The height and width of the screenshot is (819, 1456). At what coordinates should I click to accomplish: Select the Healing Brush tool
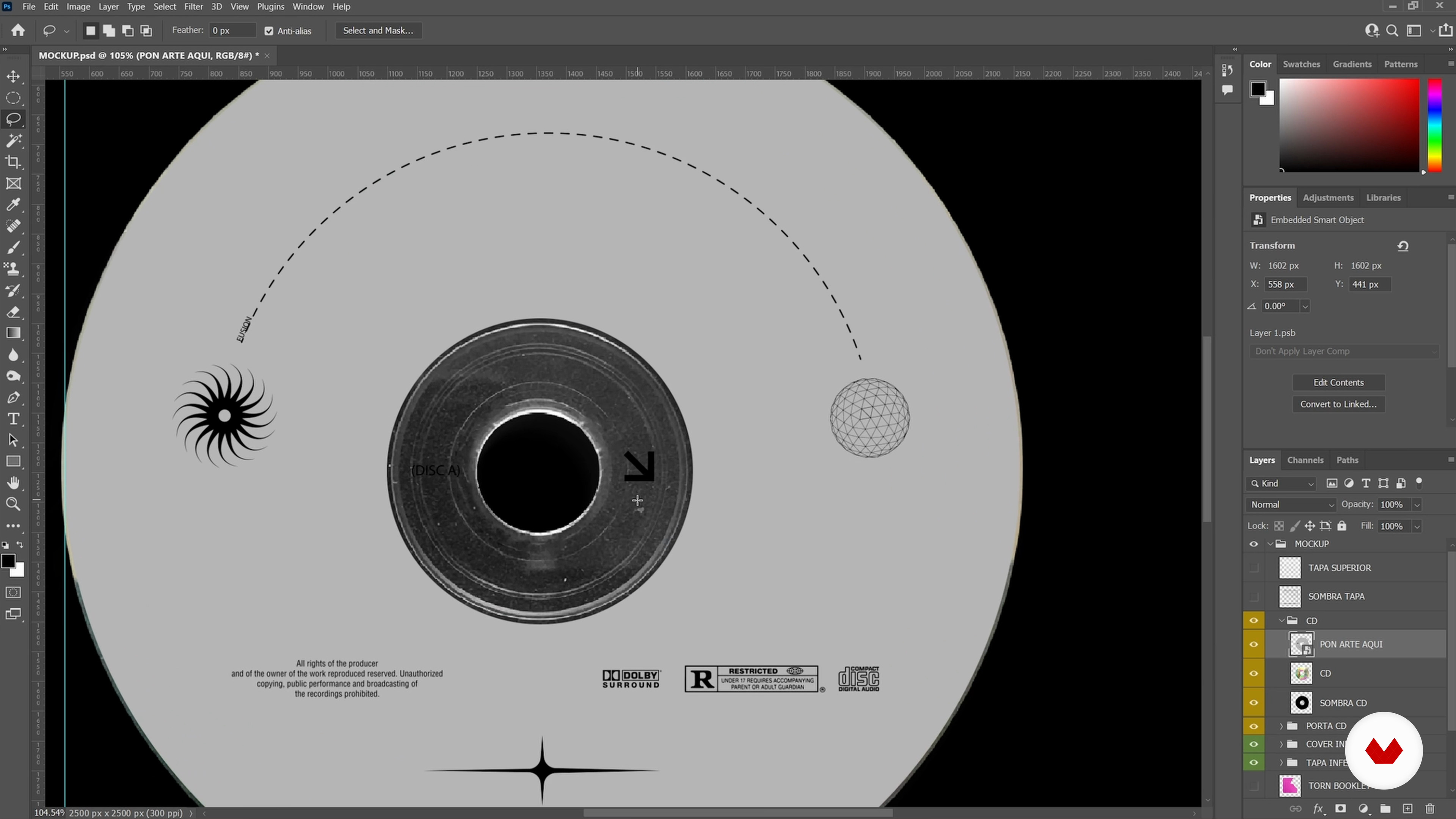click(x=13, y=226)
